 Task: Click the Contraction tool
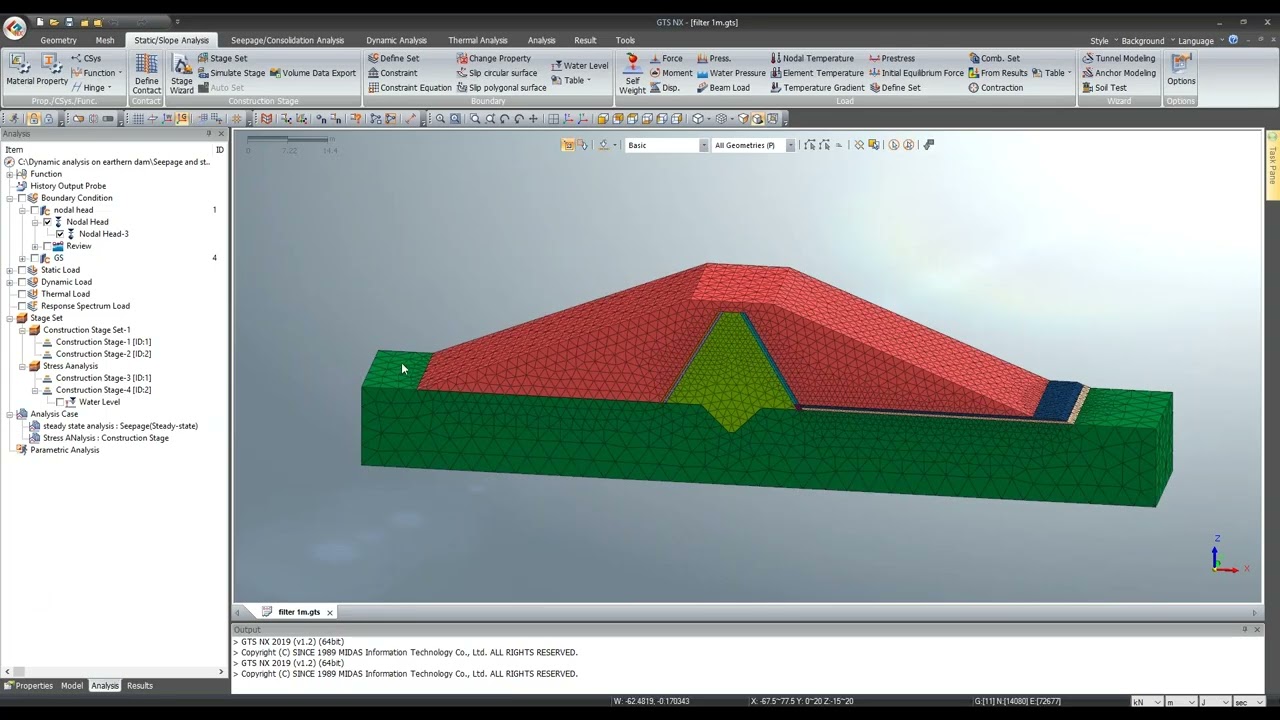pos(996,88)
